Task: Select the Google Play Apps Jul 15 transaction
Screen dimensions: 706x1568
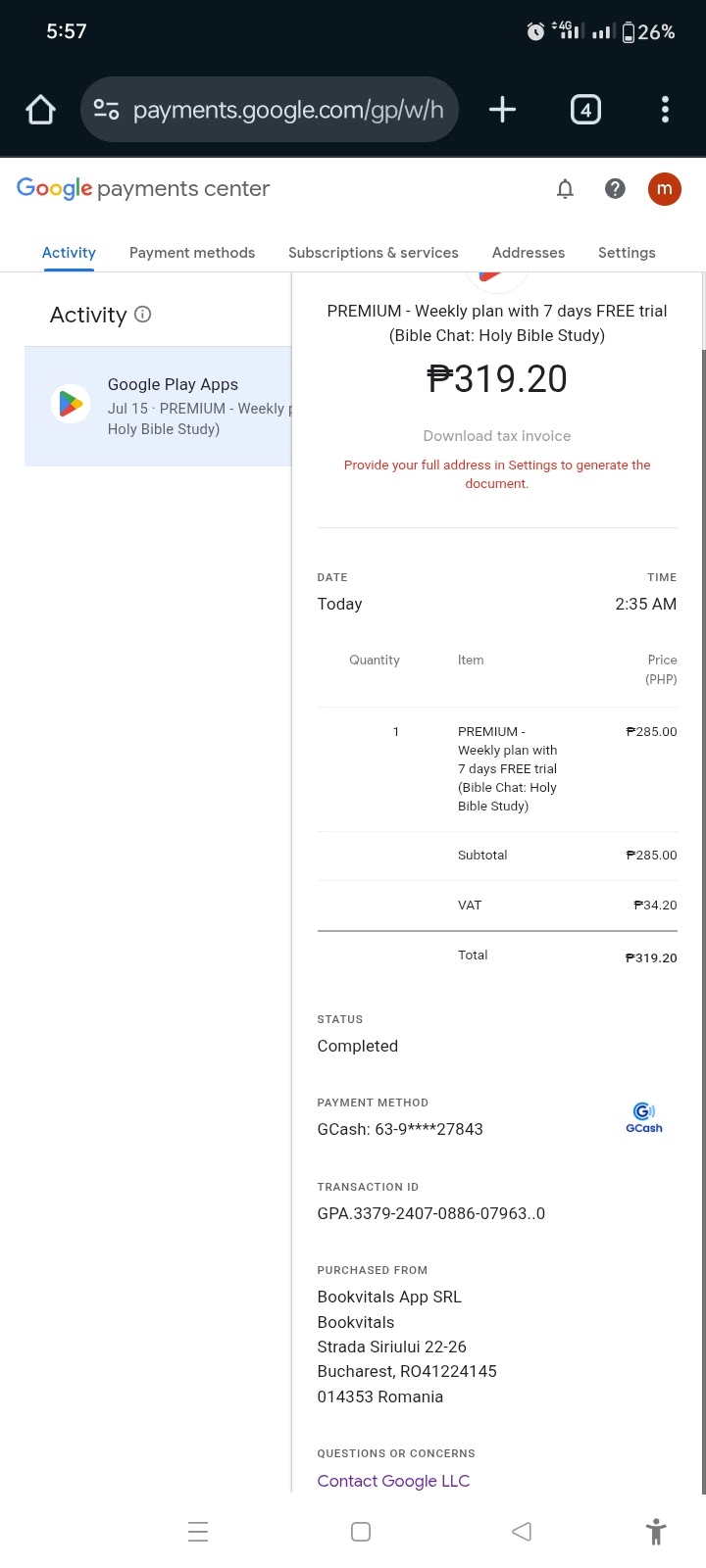Action: (158, 406)
